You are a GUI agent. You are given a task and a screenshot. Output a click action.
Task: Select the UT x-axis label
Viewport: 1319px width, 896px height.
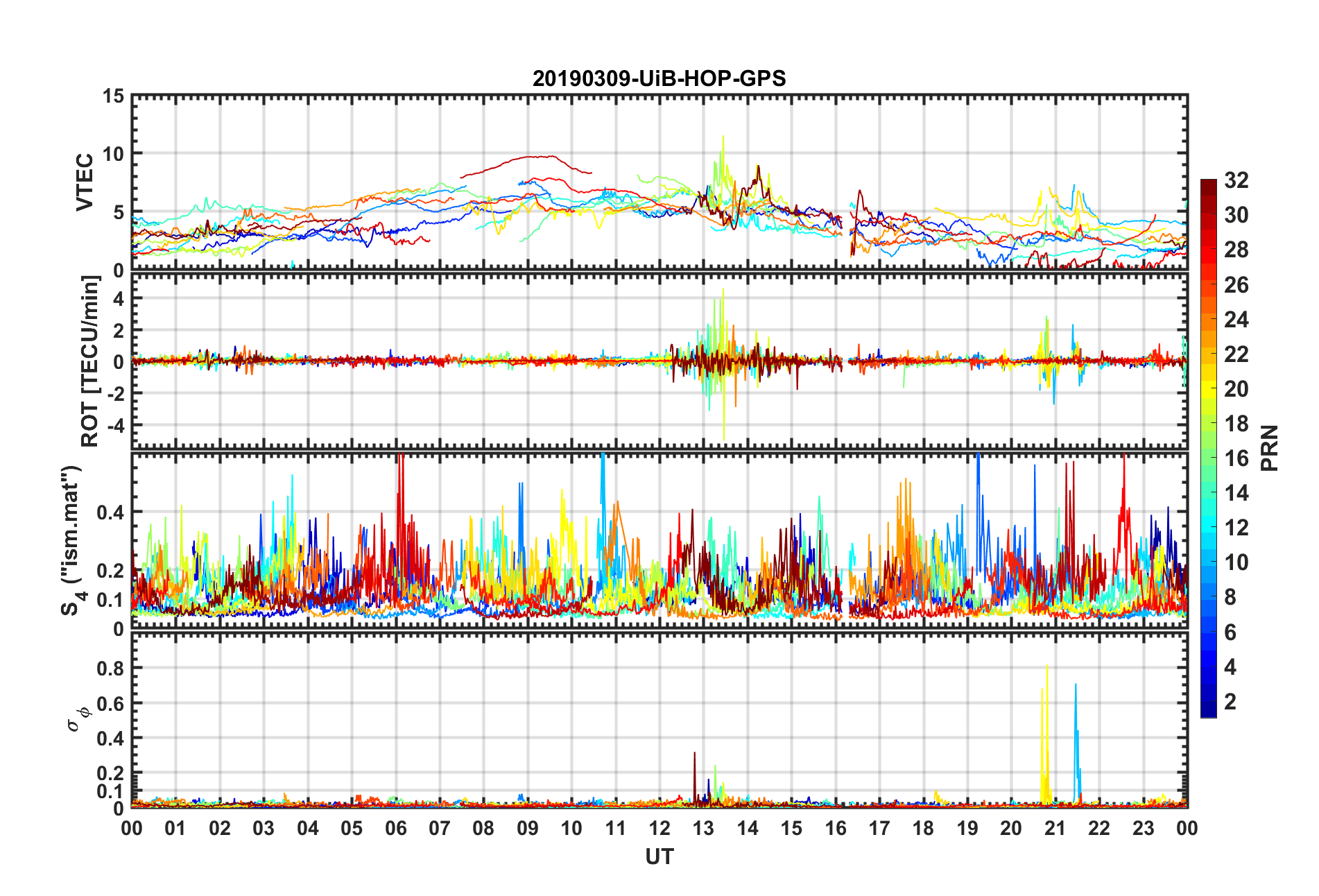point(659,857)
